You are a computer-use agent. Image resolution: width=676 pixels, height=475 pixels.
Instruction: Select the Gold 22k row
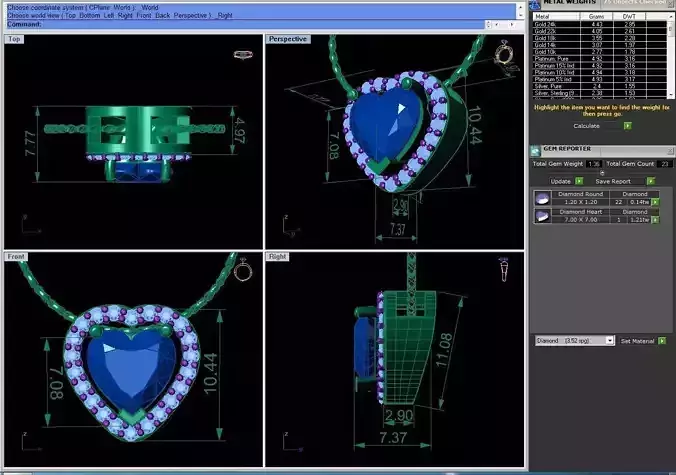pos(600,31)
